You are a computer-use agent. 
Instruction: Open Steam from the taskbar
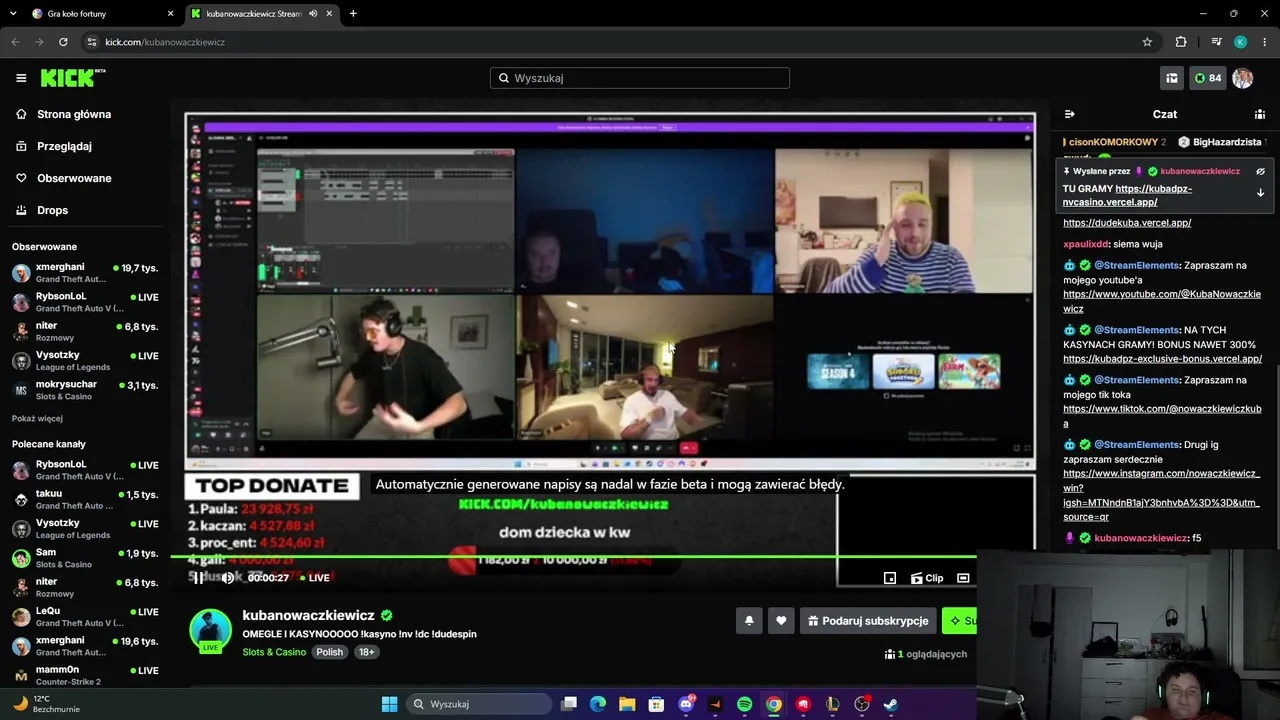[x=890, y=704]
